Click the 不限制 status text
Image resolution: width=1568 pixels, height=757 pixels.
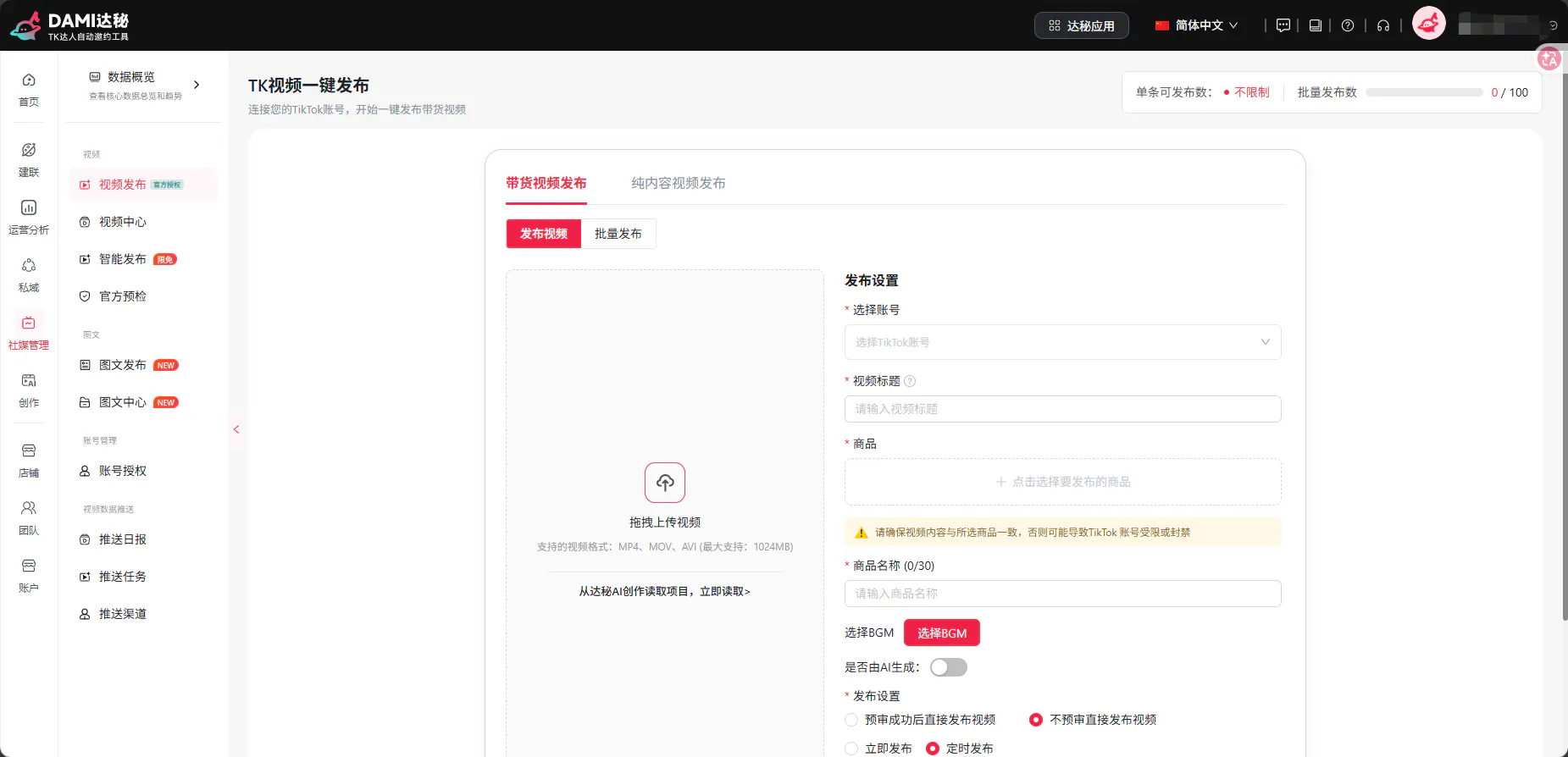click(x=1252, y=92)
